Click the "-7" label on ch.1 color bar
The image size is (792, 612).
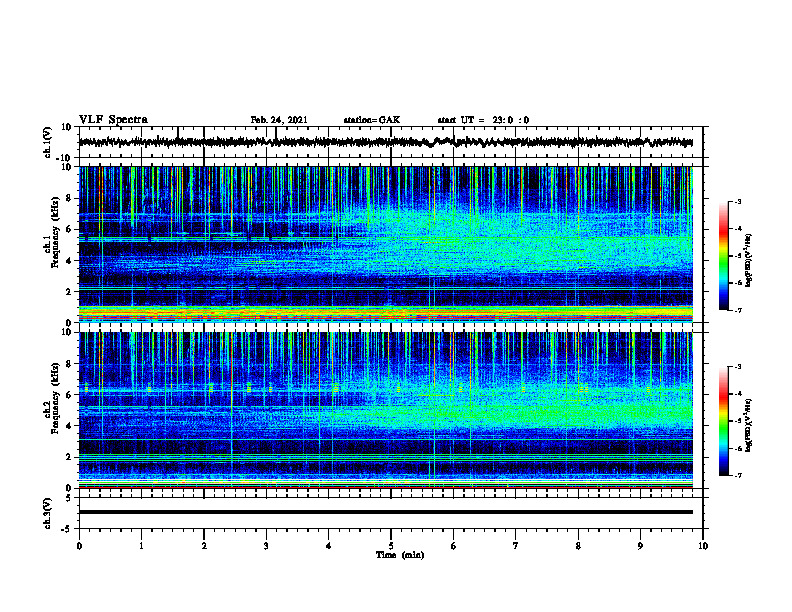click(x=737, y=310)
